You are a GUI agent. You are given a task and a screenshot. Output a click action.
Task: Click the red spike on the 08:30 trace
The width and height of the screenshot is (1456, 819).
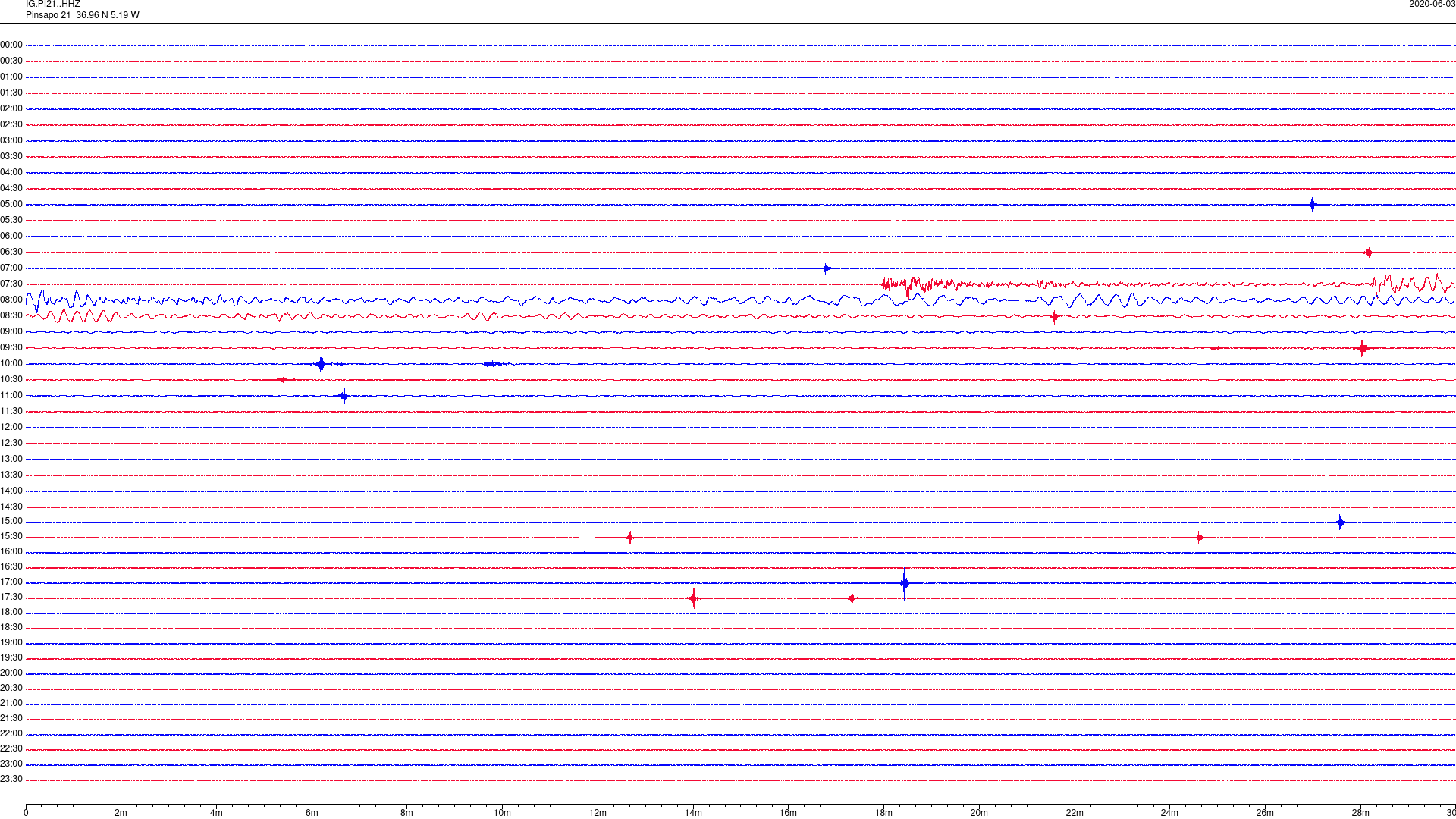tap(1055, 316)
